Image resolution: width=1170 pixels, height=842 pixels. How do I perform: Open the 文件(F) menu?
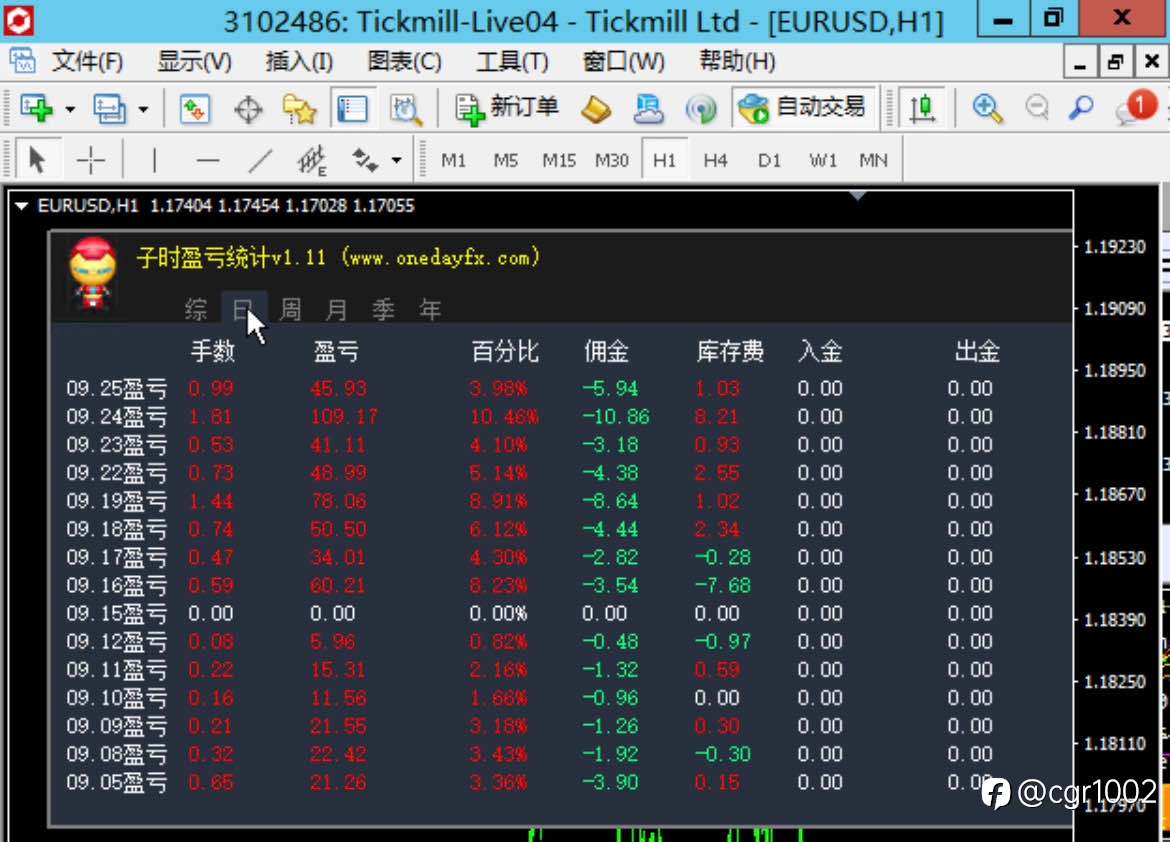[x=87, y=61]
